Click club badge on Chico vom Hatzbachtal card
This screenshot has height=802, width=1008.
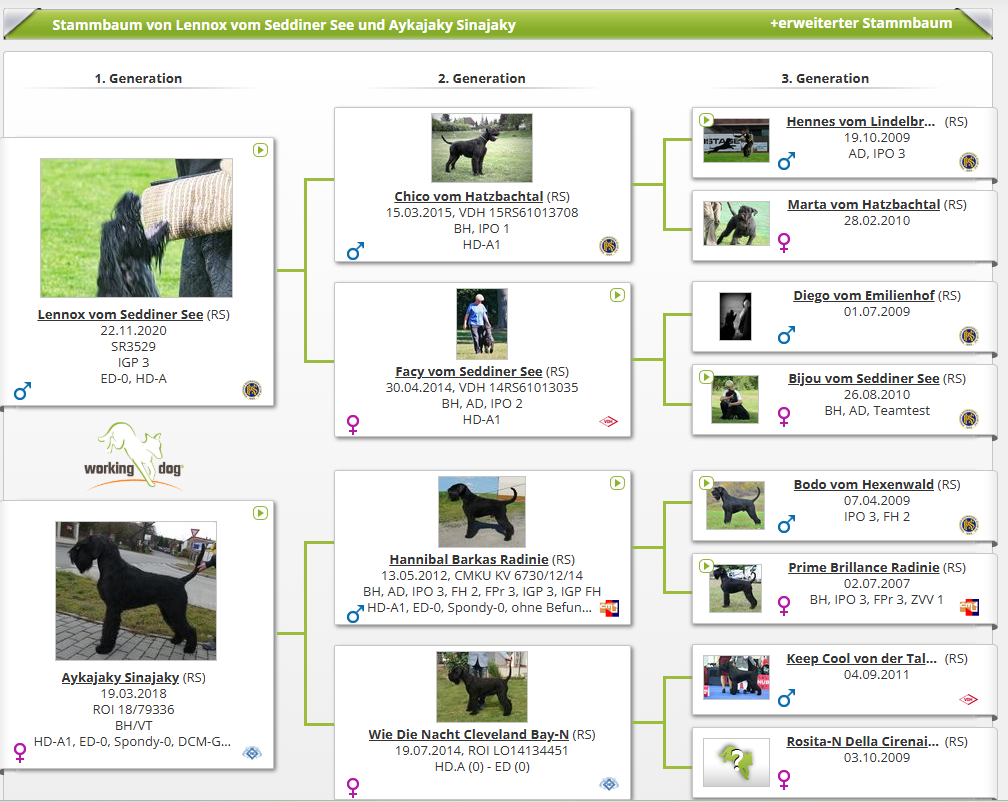(609, 245)
